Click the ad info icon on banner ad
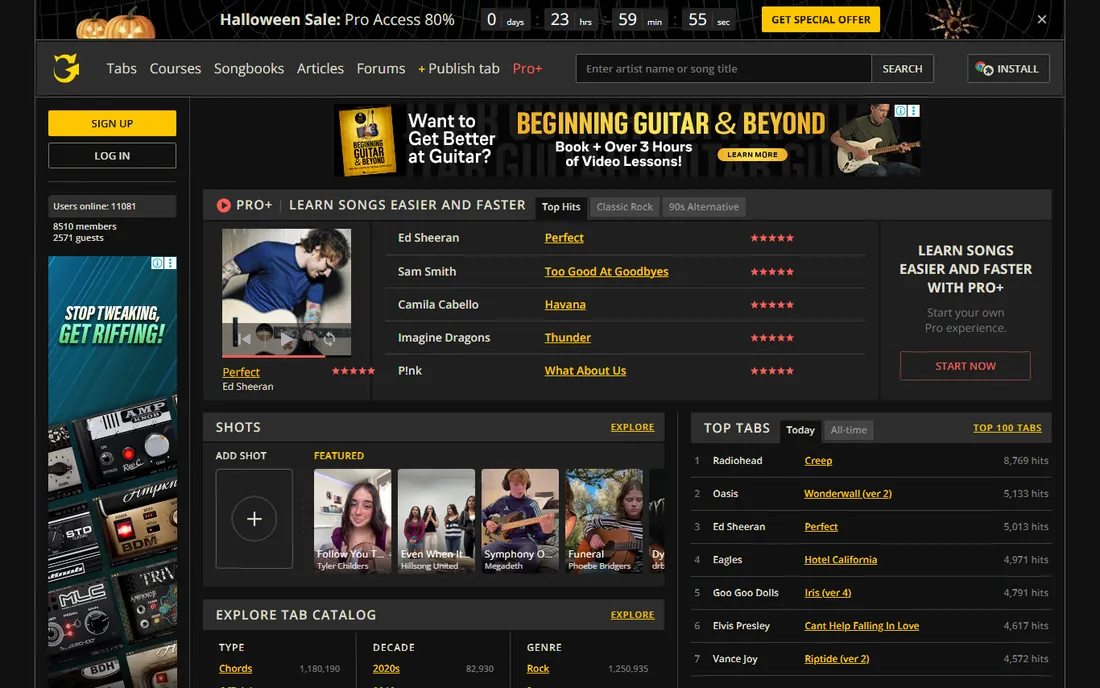Image resolution: width=1100 pixels, height=688 pixels. 901,111
